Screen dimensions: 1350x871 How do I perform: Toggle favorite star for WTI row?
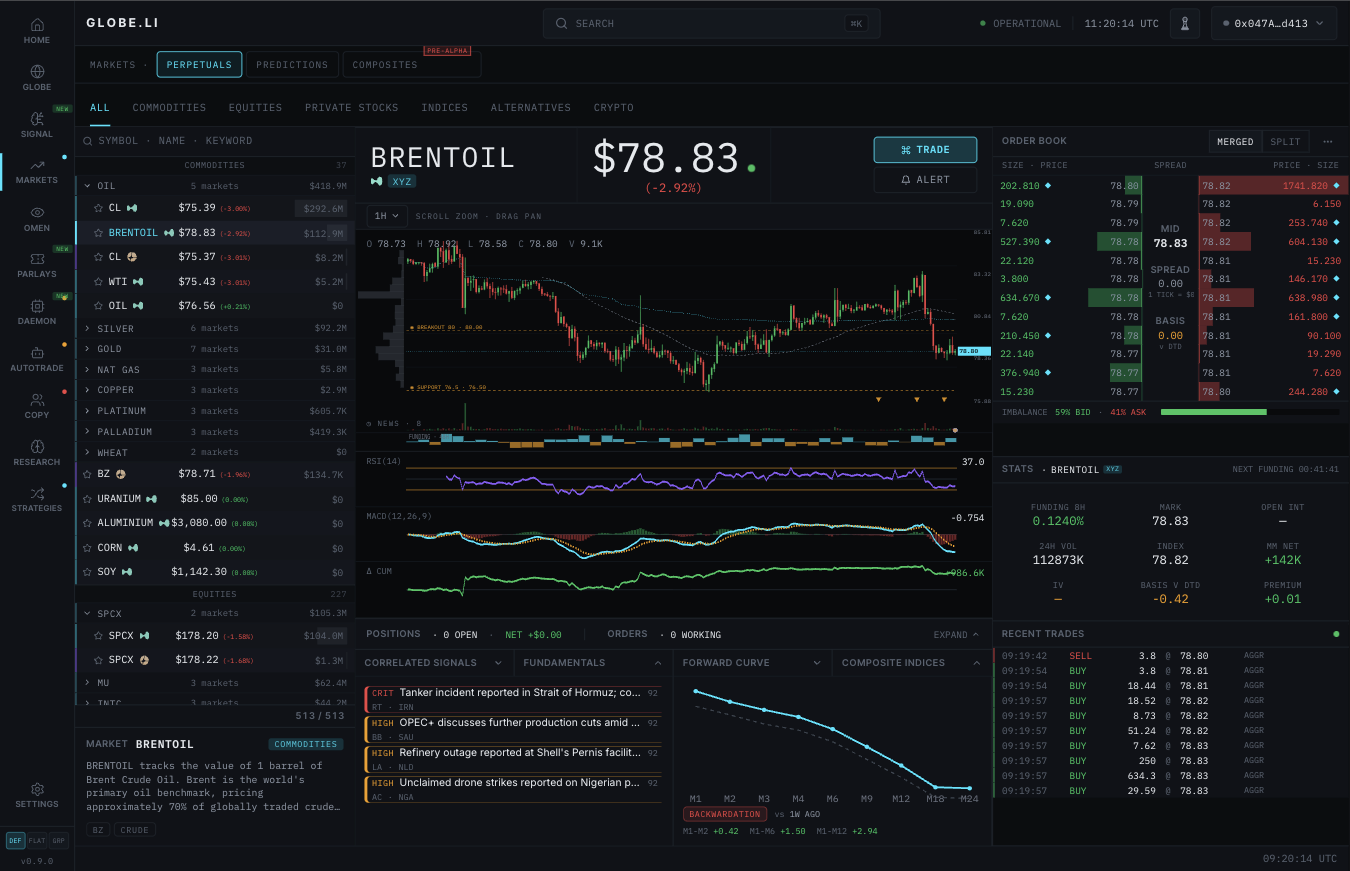[x=99, y=282]
